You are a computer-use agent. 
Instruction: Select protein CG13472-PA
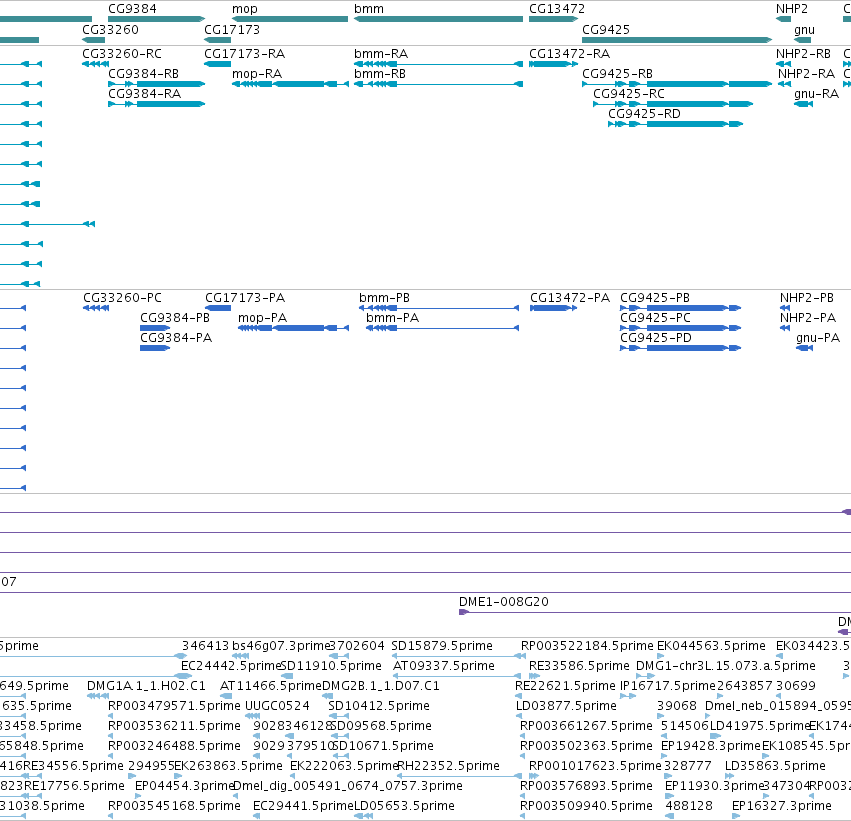(553, 308)
